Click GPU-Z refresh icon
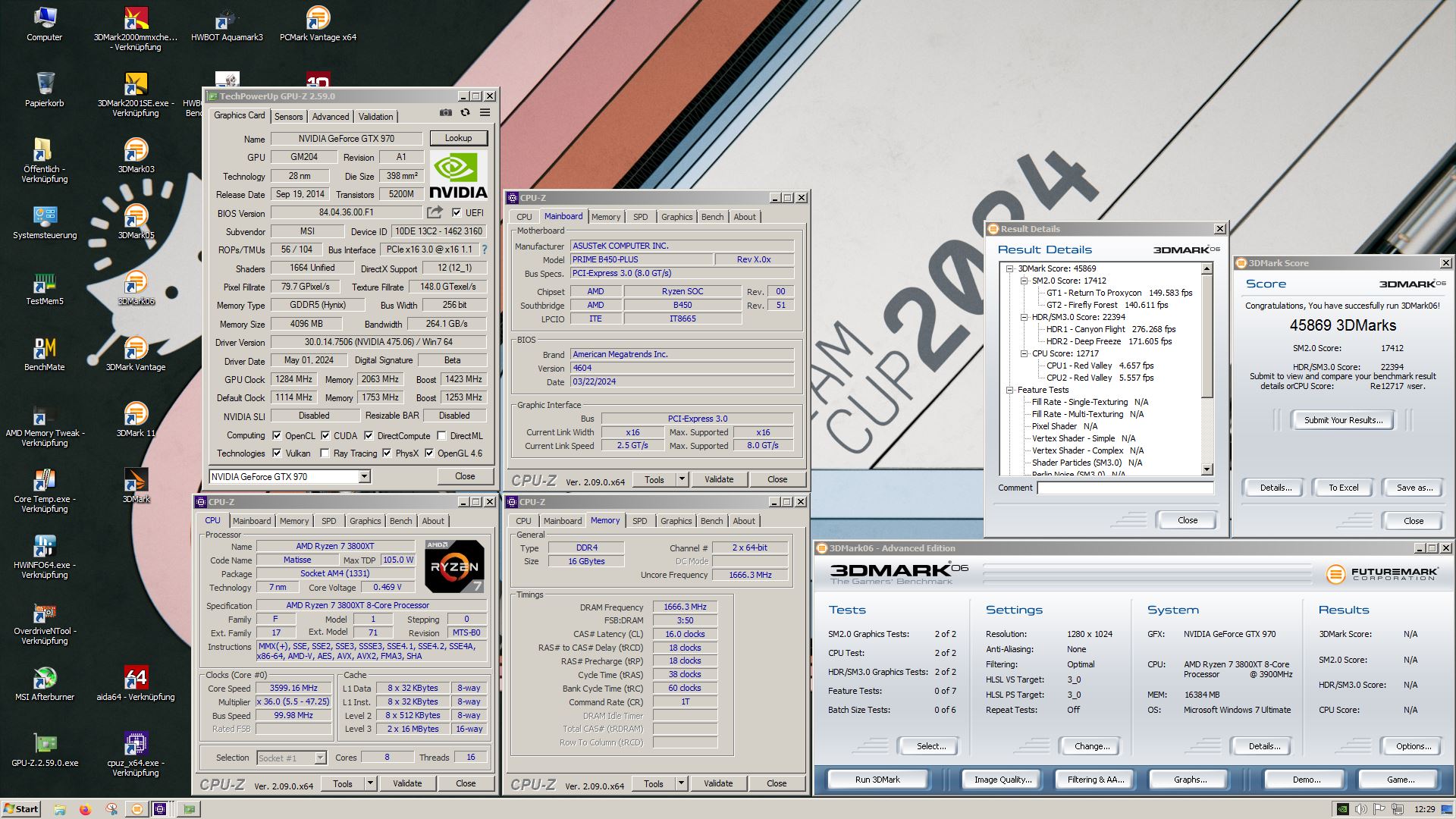Image resolution: width=1456 pixels, height=819 pixels. (x=466, y=112)
